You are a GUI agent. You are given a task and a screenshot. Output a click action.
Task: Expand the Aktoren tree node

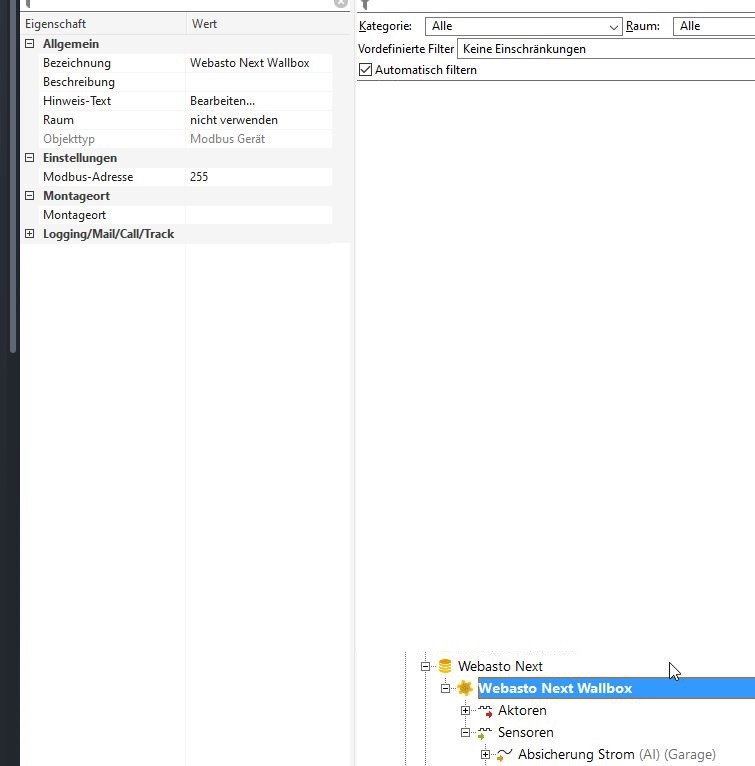(465, 710)
